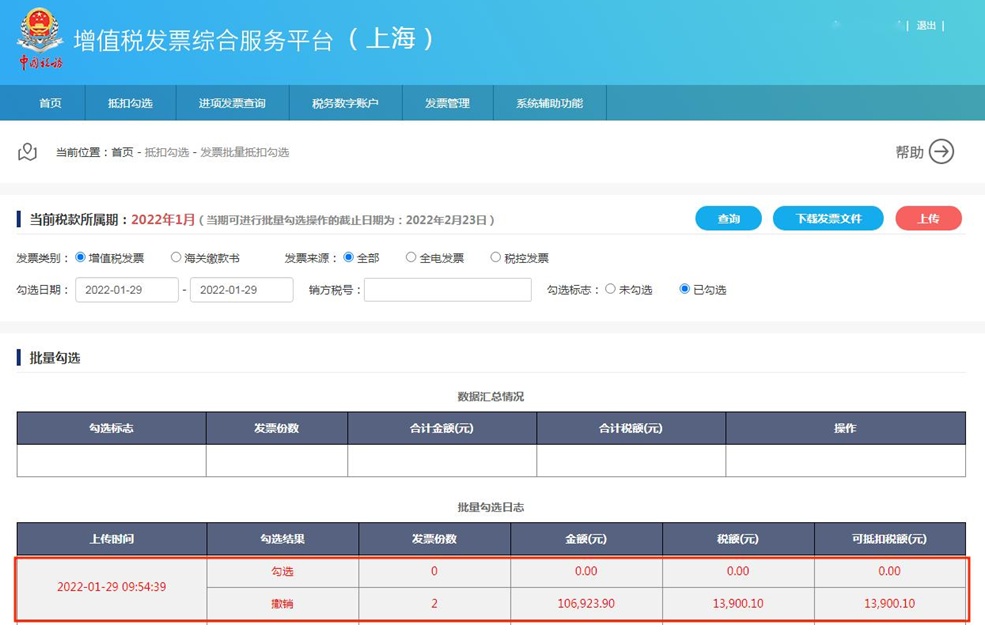Open the 首页 menu tab
This screenshot has height=637, width=985.
tap(50, 103)
